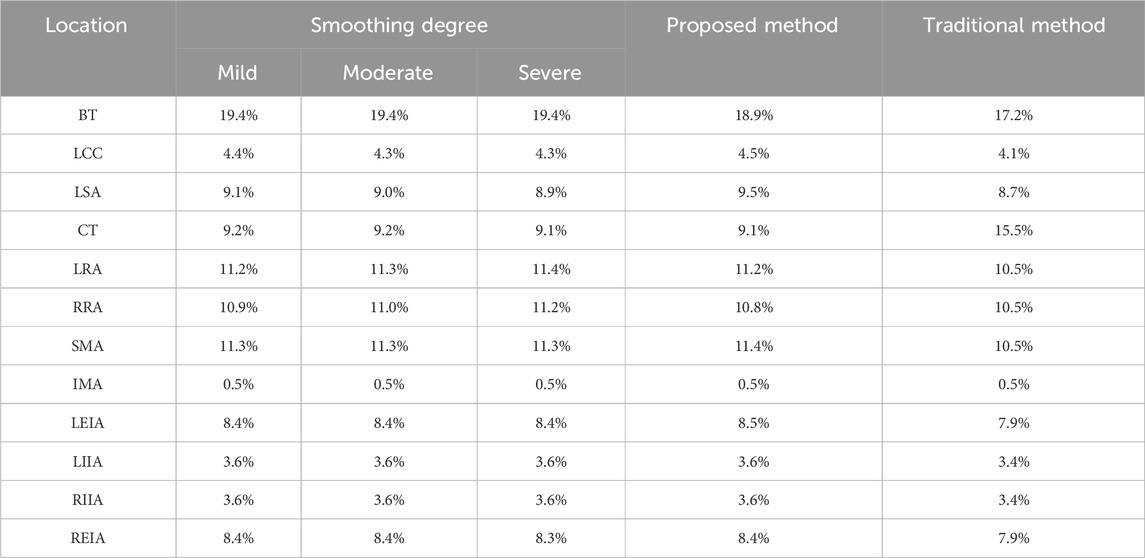Select the Smoothing degree header cell
The image size is (1145, 558).
[399, 25]
